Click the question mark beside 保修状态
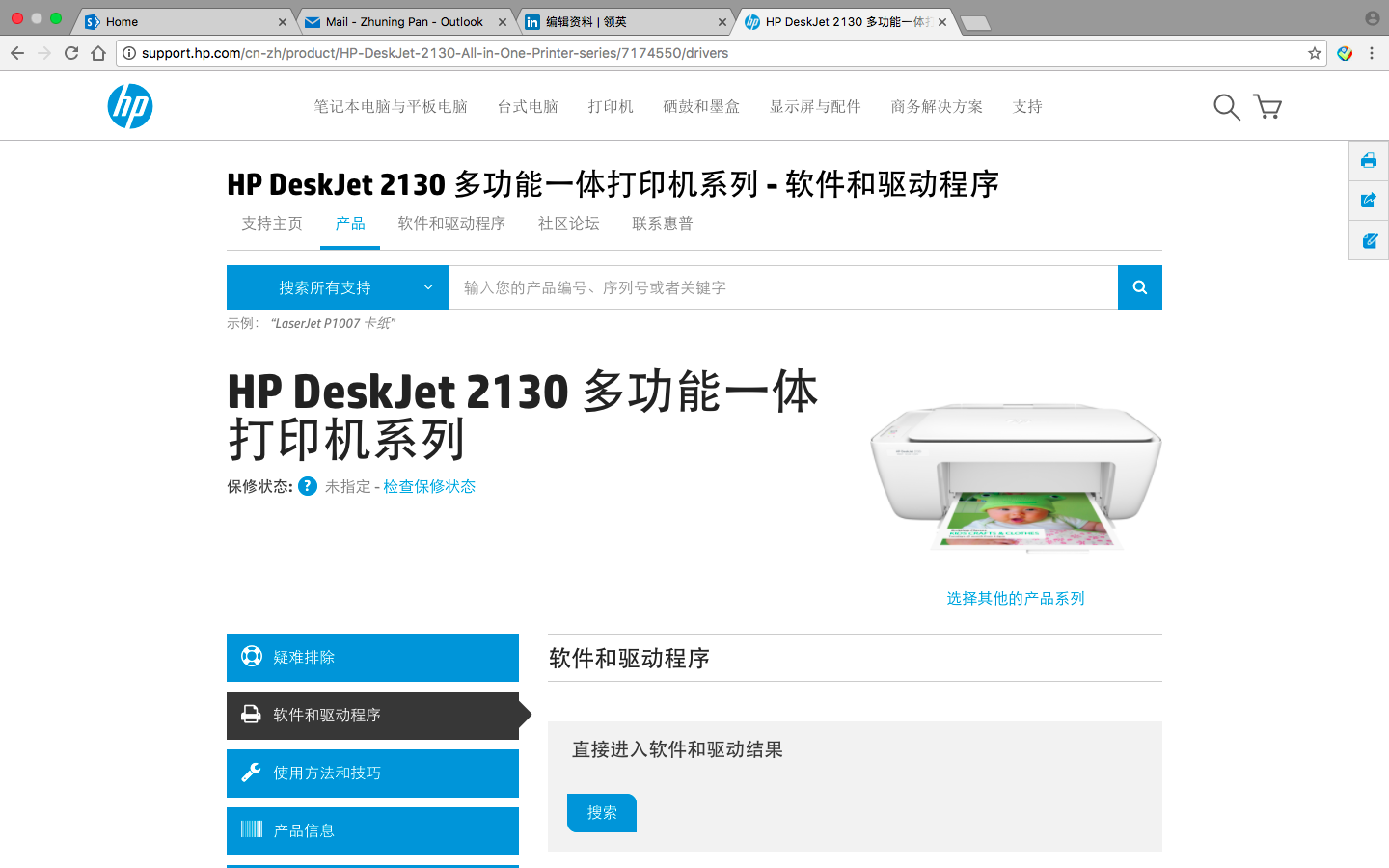 point(307,486)
